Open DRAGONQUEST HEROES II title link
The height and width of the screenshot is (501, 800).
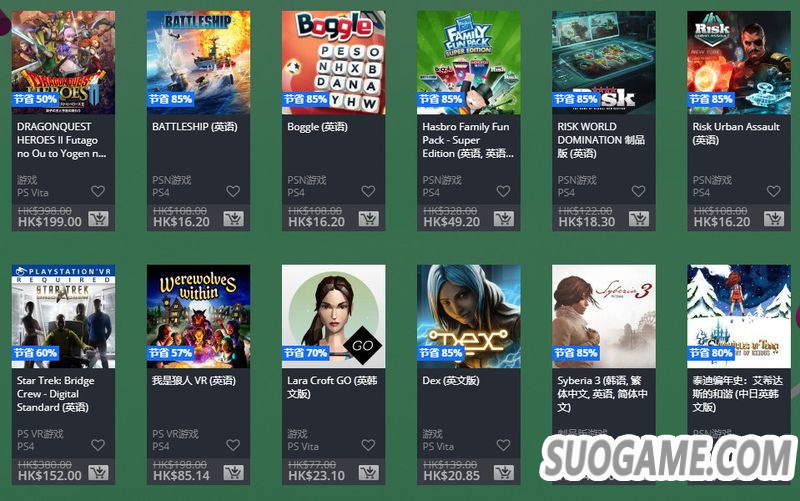pos(62,140)
